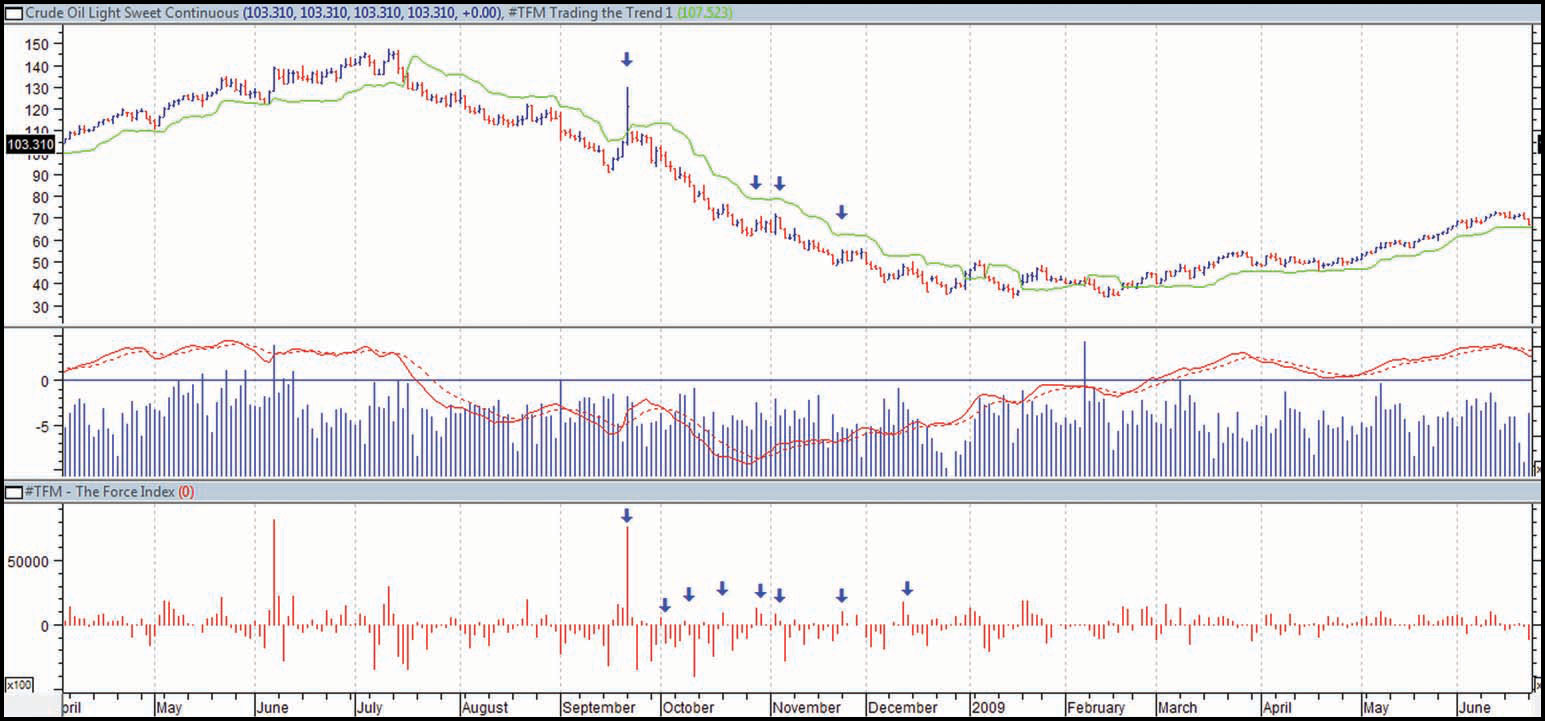Select the black 103.310 price marker on axis
This screenshot has height=721, width=1545.
pos(31,145)
